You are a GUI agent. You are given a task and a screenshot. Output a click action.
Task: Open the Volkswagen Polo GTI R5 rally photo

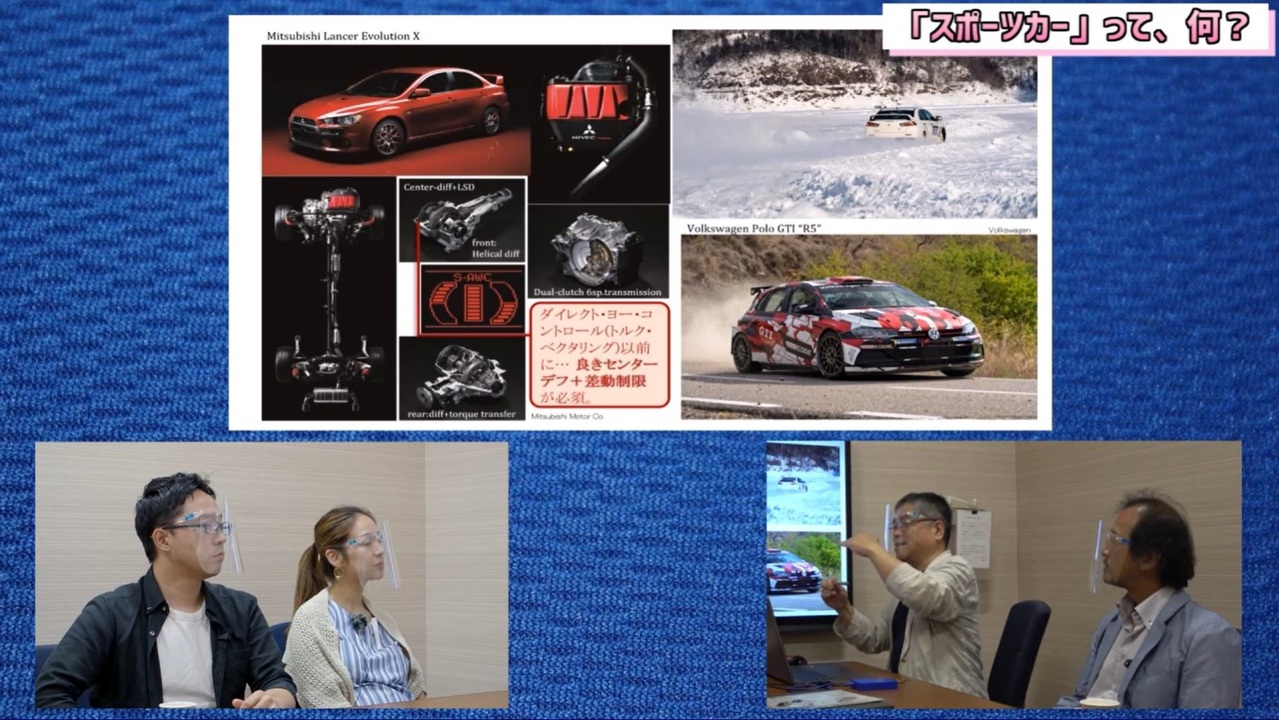coord(859,327)
